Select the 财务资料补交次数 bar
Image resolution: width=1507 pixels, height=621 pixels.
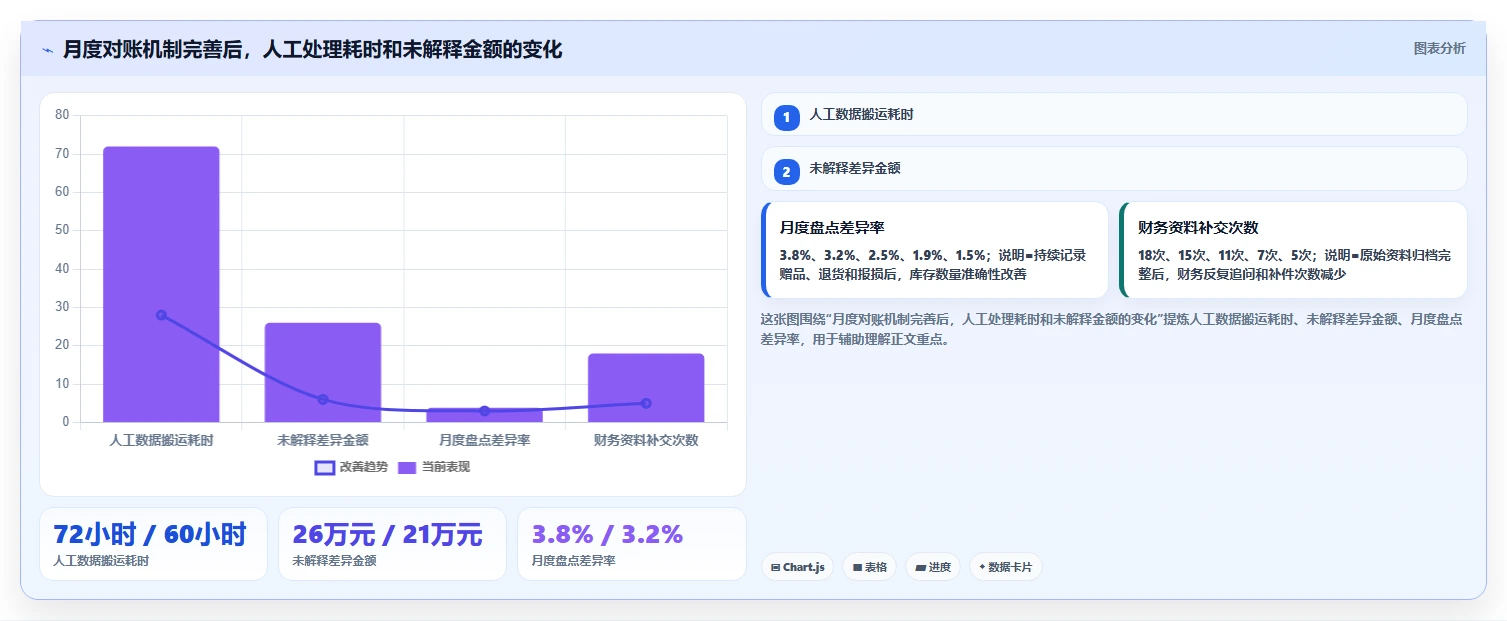coord(646,388)
